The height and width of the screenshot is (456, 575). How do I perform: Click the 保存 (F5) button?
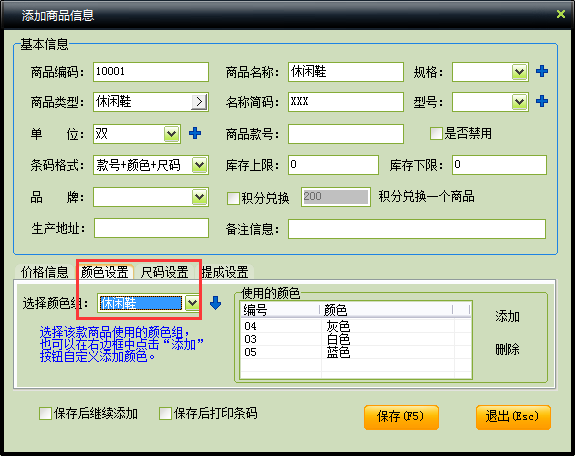[401, 417]
